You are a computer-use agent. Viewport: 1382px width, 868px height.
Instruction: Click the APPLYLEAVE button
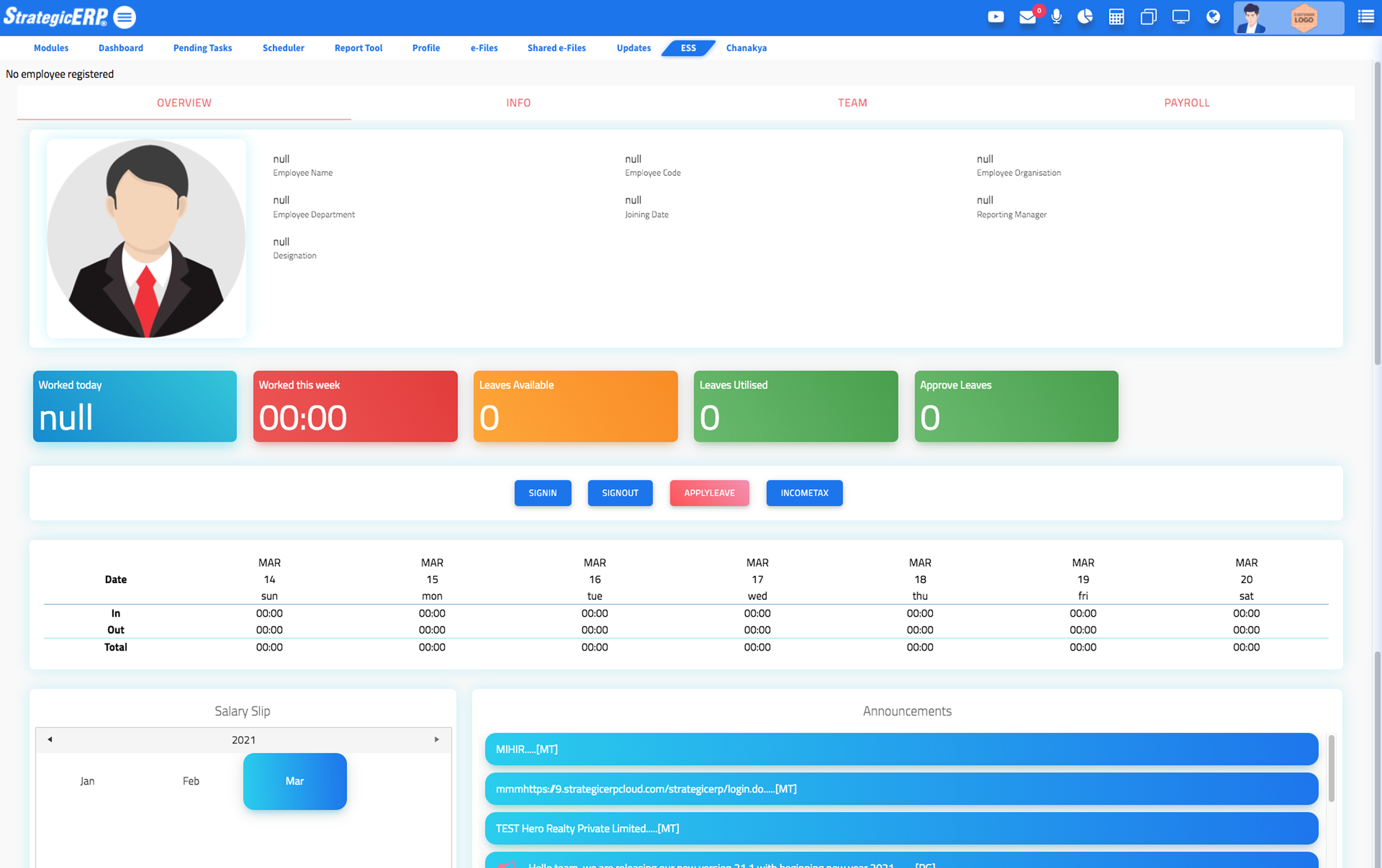(709, 493)
